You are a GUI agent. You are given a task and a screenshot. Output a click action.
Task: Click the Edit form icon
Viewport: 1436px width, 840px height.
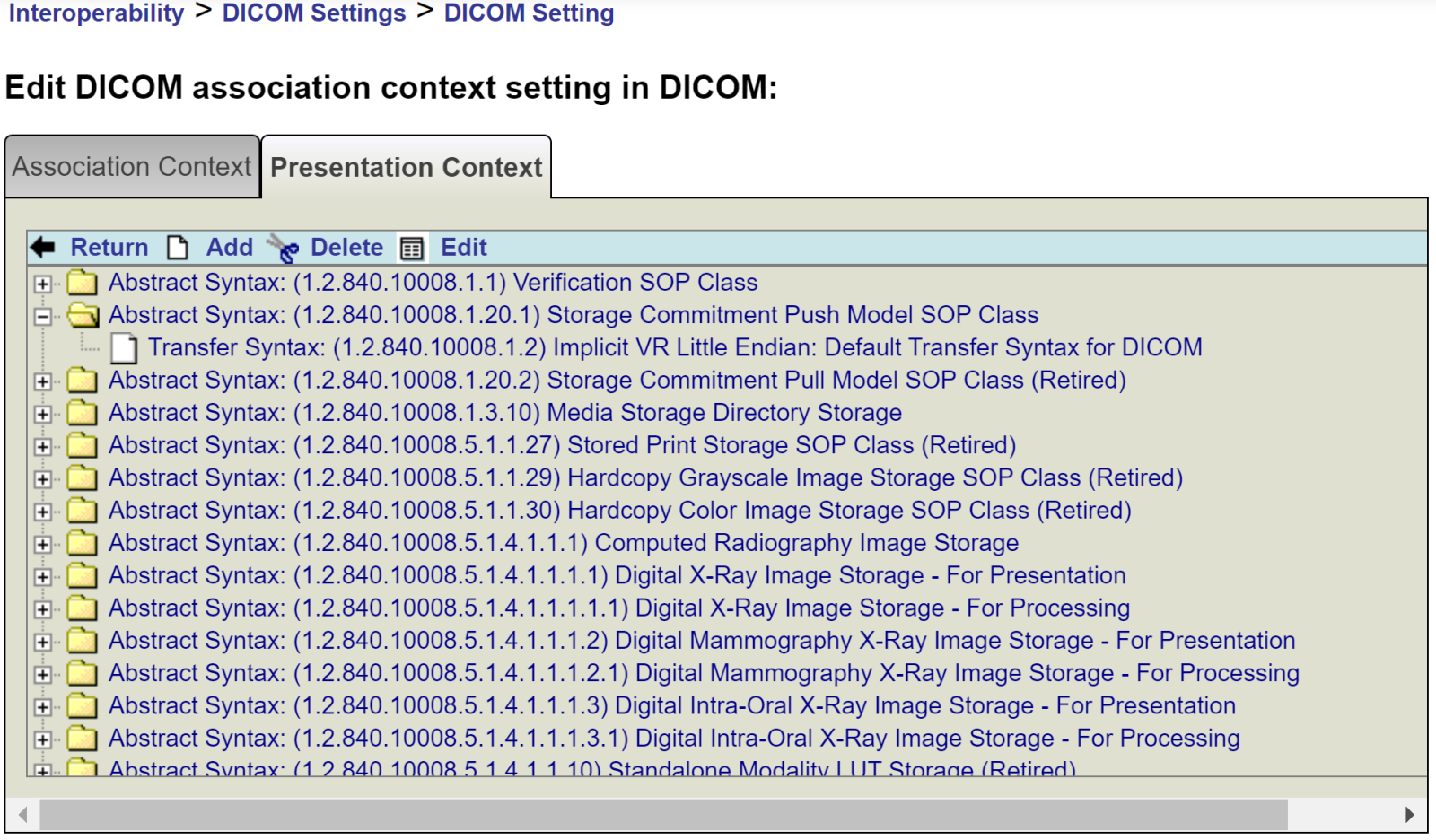412,249
